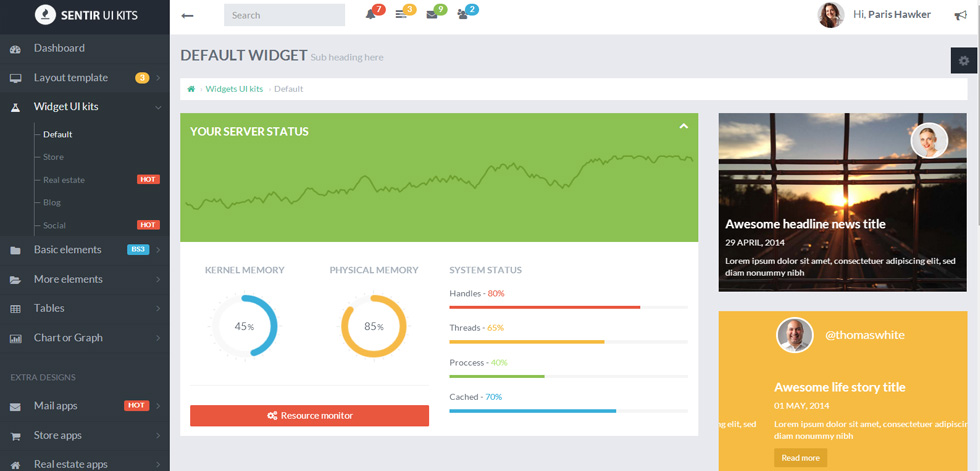Image resolution: width=980 pixels, height=471 pixels.
Task: Click the Basic elements folder icon
Action: pos(16,250)
